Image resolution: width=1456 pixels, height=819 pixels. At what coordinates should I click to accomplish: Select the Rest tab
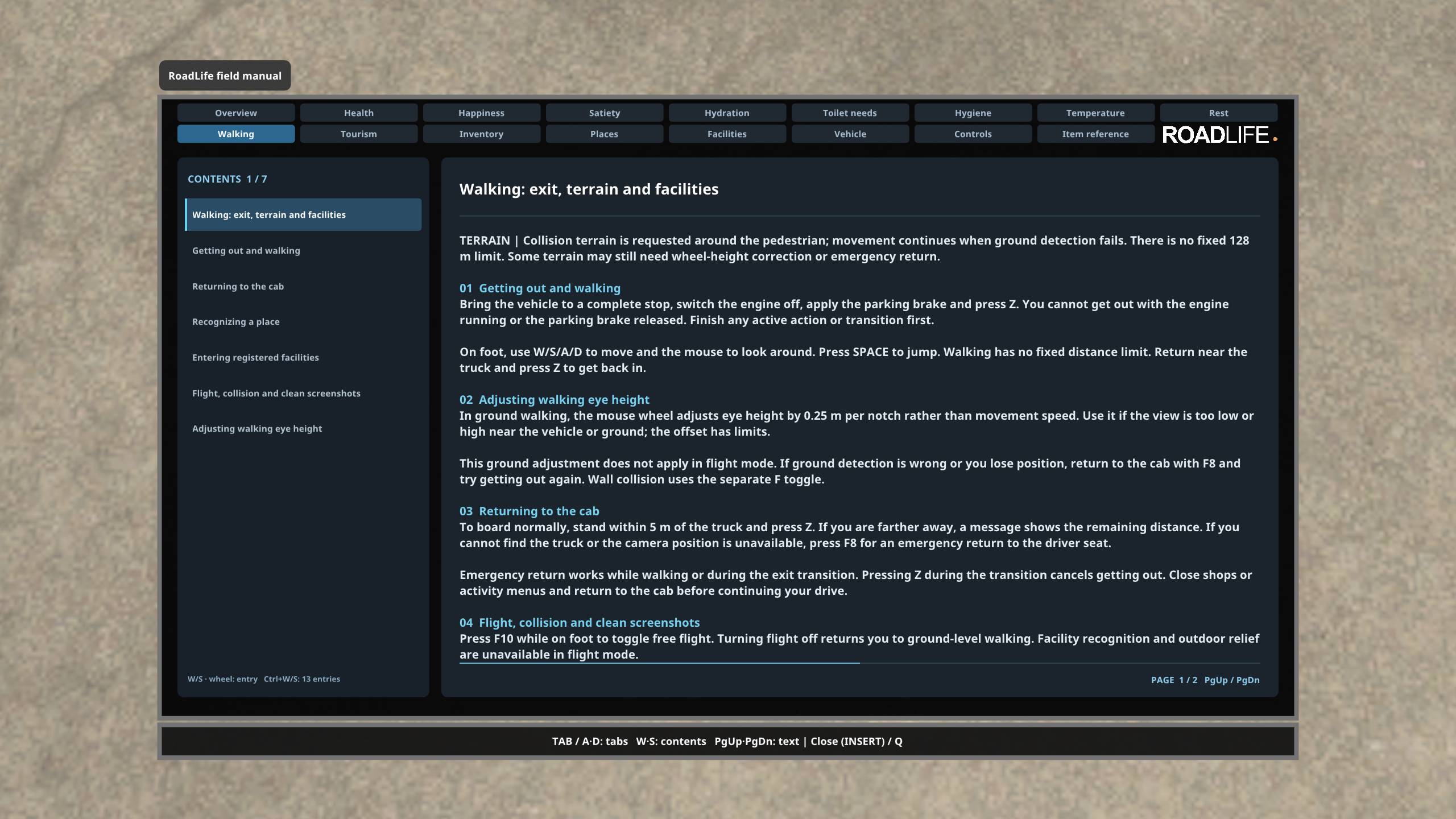tap(1219, 113)
